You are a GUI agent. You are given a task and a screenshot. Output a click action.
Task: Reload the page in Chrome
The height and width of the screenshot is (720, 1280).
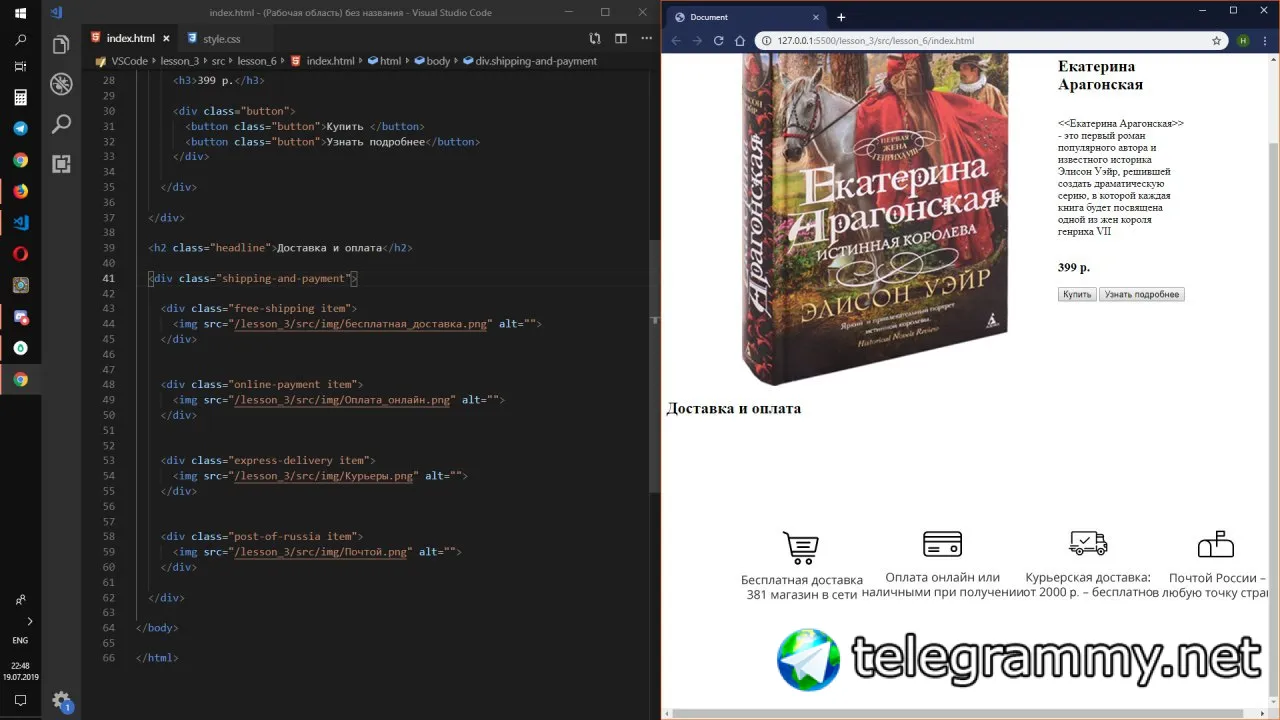[718, 41]
